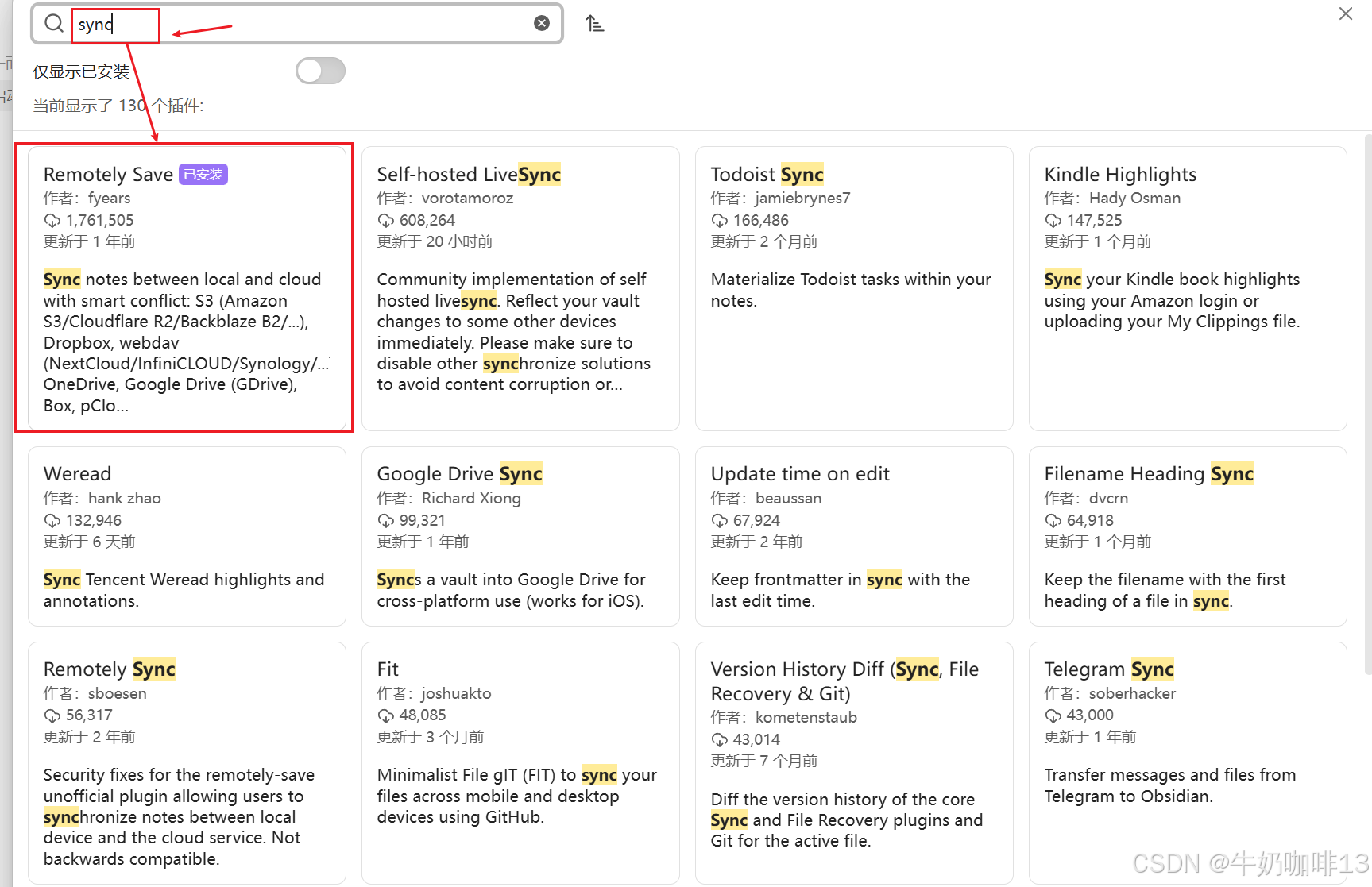Click download icon beside 64,918
The width and height of the screenshot is (1372, 887).
point(1053,521)
